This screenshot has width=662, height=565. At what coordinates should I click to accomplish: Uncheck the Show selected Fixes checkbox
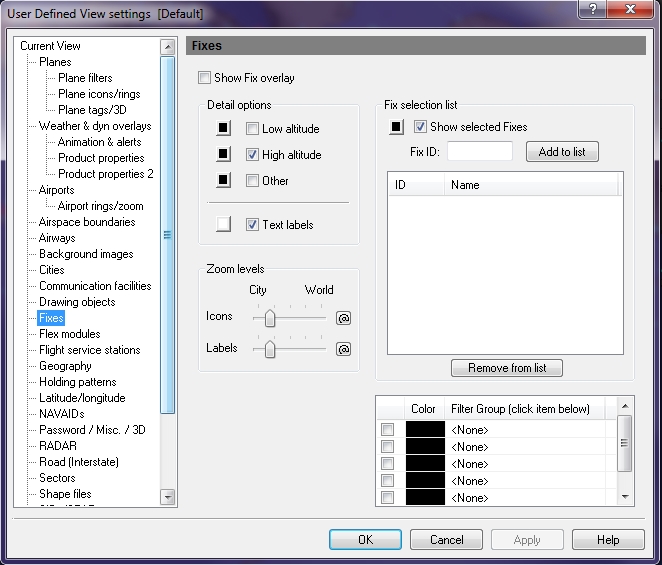click(x=421, y=127)
